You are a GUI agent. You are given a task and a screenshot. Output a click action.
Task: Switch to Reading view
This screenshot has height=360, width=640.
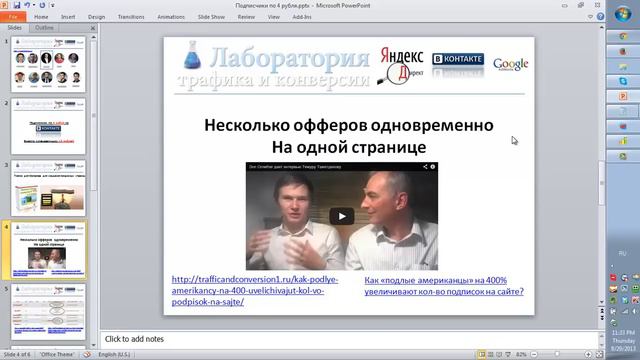(x=499, y=354)
